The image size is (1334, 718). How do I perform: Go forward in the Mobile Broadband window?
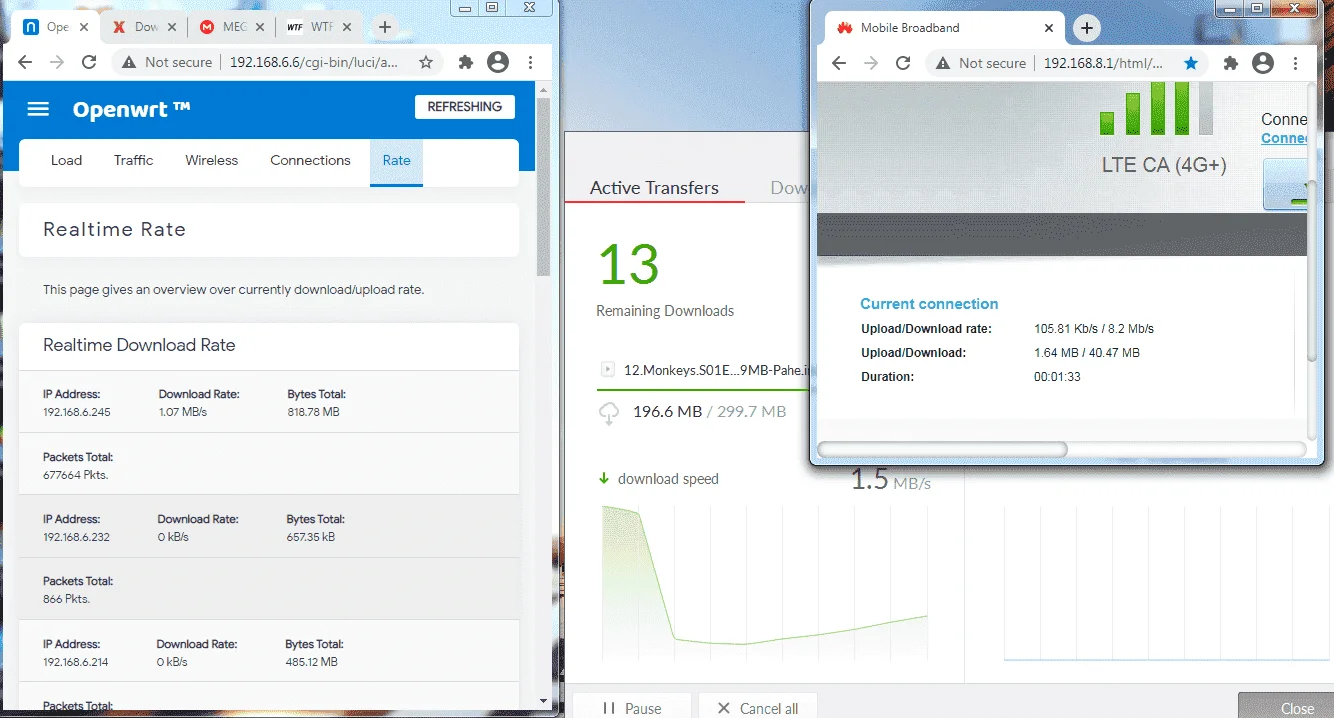871,63
